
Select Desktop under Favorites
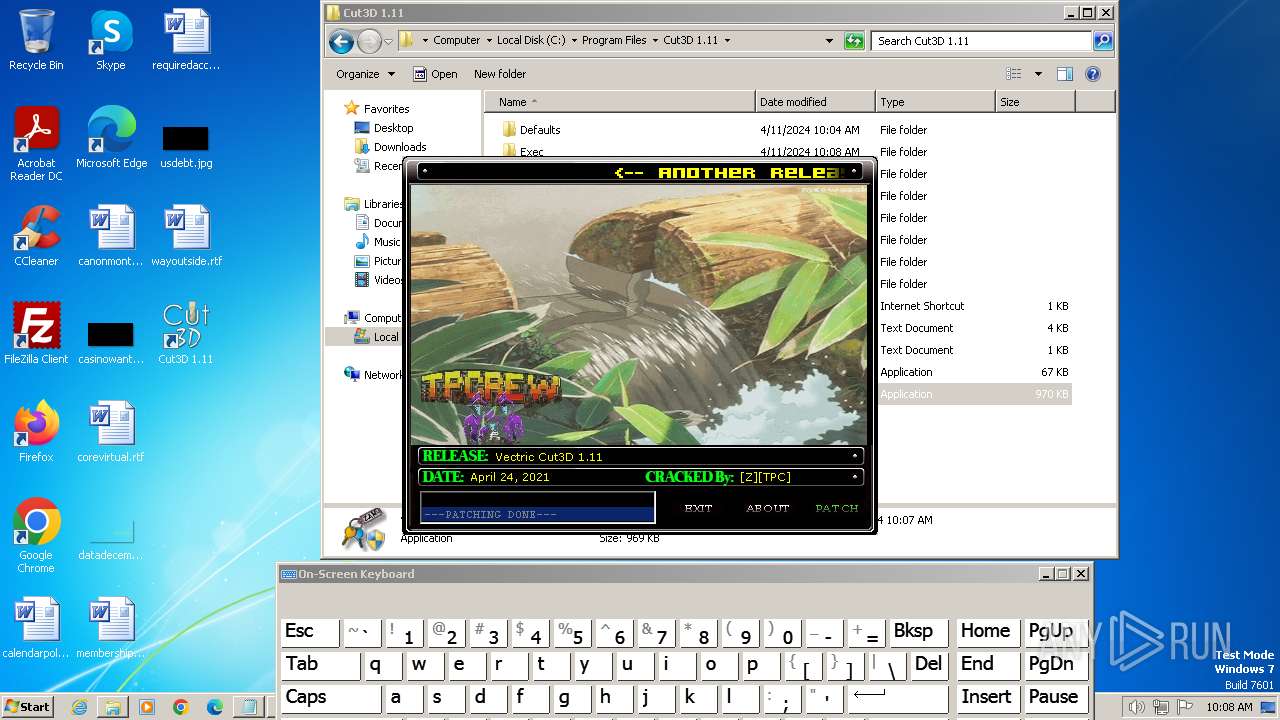tap(393, 128)
